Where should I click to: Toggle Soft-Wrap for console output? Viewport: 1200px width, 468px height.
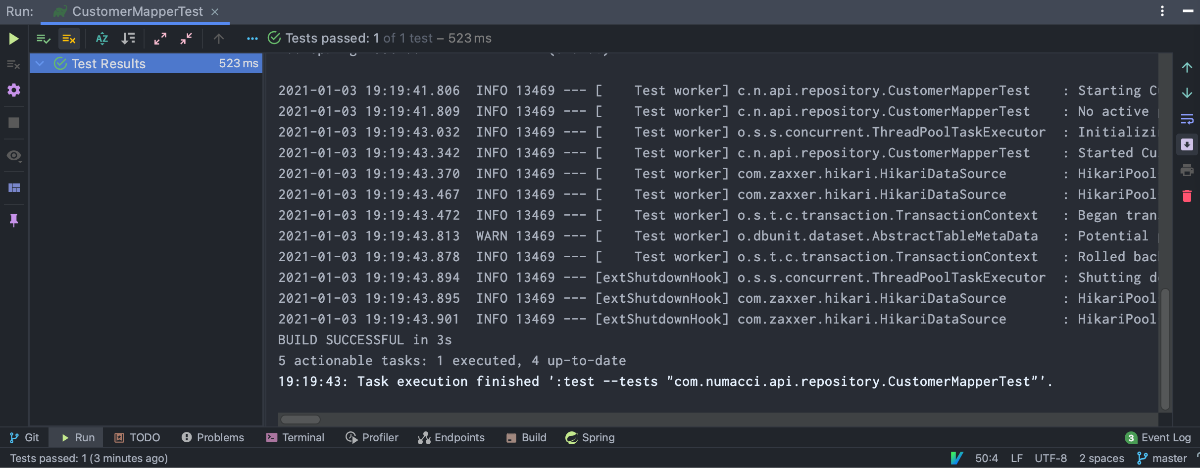pos(1187,119)
